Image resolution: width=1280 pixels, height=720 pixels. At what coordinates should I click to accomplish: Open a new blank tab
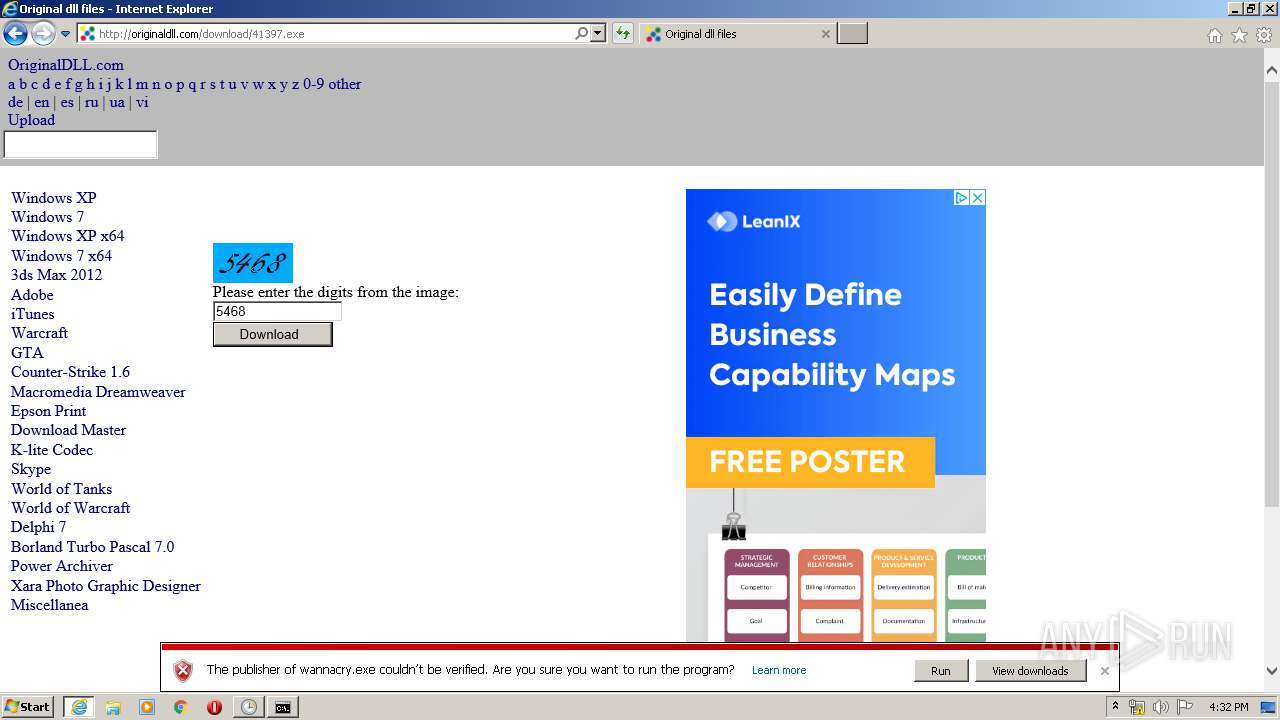[x=852, y=34]
